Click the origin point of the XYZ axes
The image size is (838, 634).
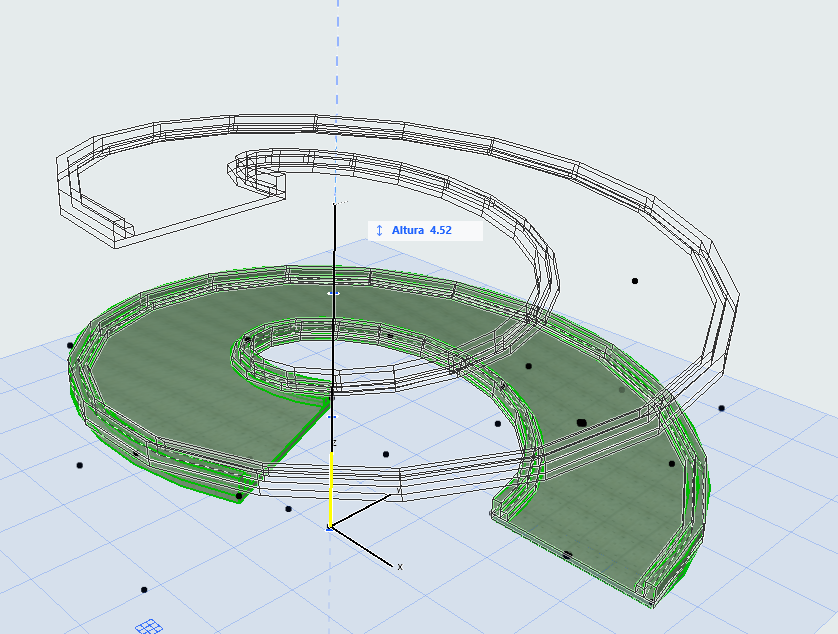[x=330, y=526]
